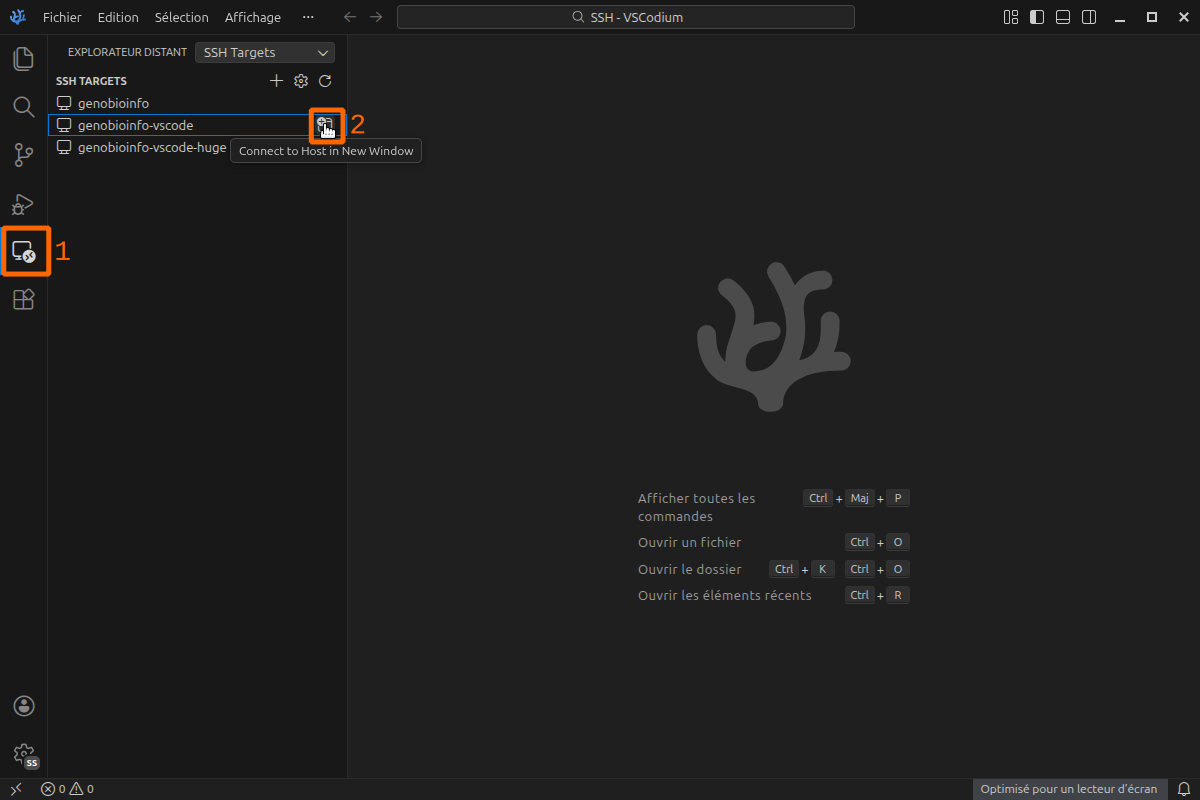This screenshot has width=1200, height=800.
Task: Open the Edition menu
Action: coord(118,17)
